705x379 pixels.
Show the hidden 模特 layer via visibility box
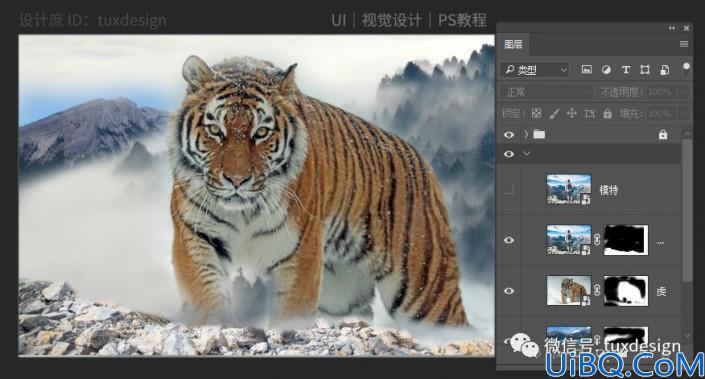point(509,190)
